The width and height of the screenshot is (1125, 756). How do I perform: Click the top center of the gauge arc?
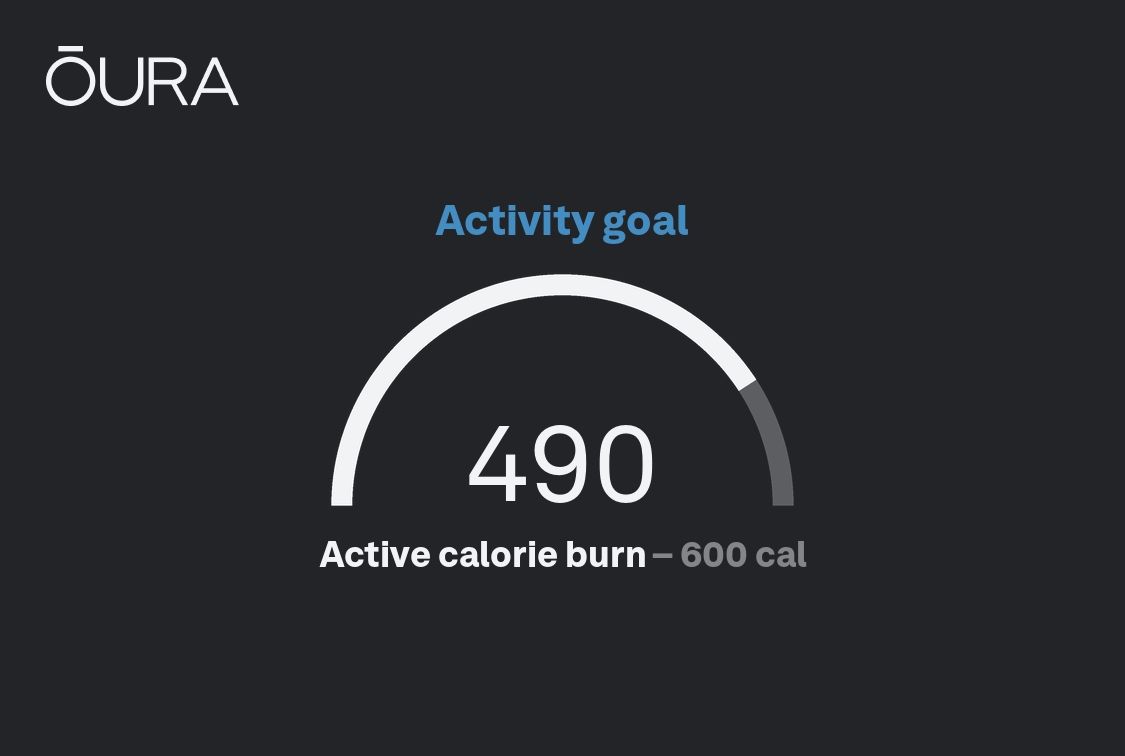point(562,285)
